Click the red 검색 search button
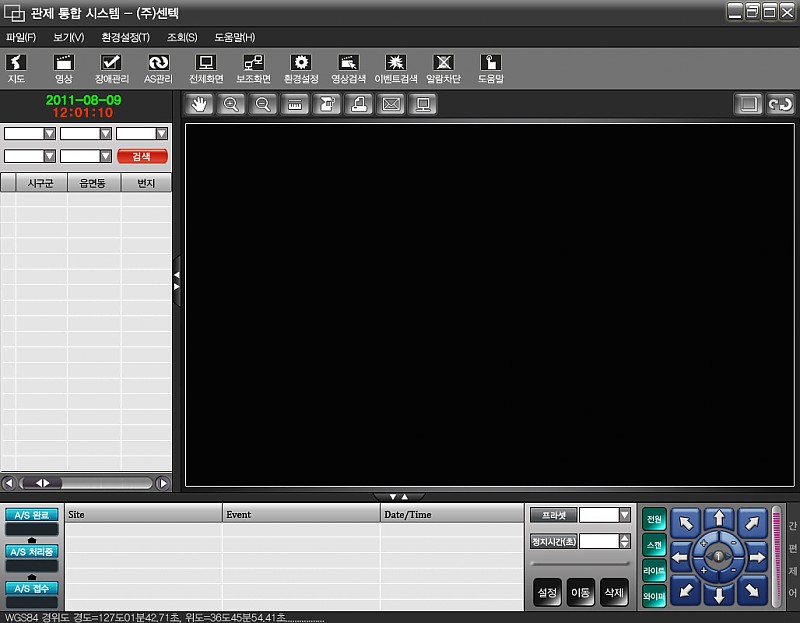Viewport: 800px width, 623px height. pos(142,156)
